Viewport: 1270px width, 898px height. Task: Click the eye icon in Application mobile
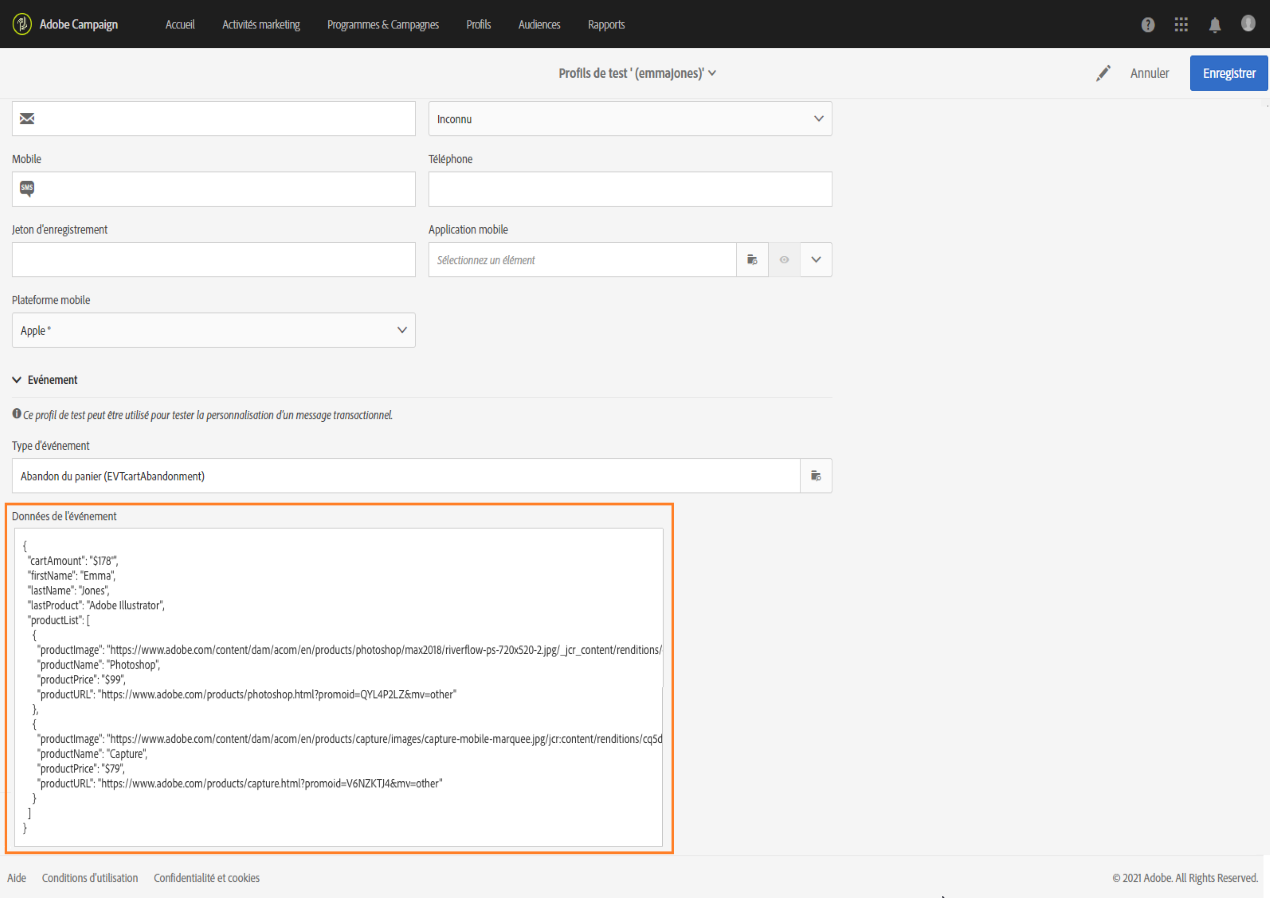[x=784, y=260]
